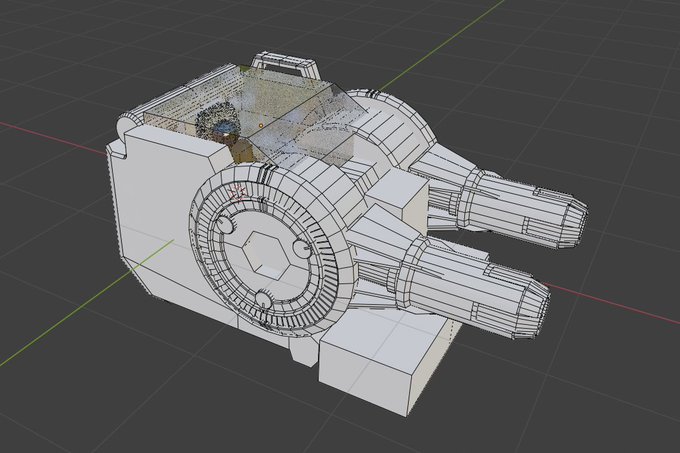This screenshot has height=453, width=680.
Task: Select the bottom round knob on the wheel face
Action: [263, 300]
